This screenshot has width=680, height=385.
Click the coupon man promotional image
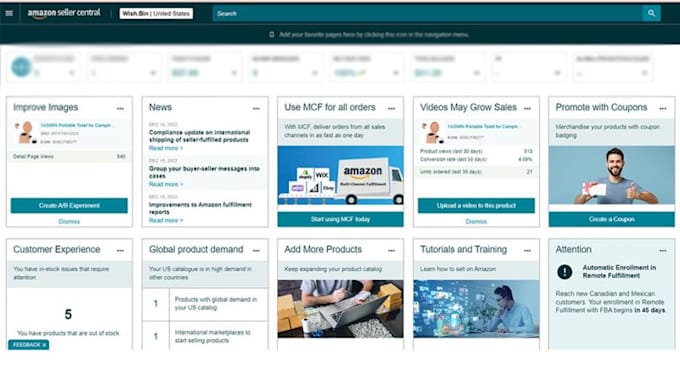coord(611,175)
